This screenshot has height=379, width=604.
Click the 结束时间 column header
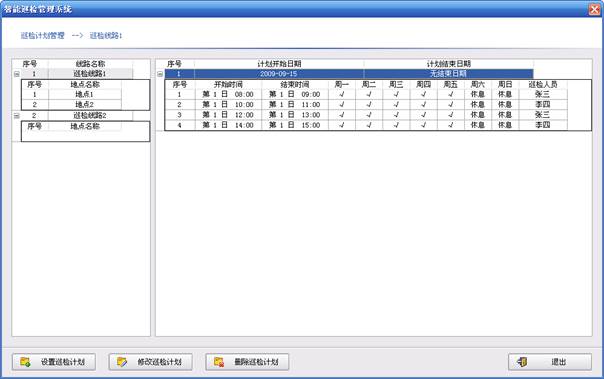(x=295, y=84)
